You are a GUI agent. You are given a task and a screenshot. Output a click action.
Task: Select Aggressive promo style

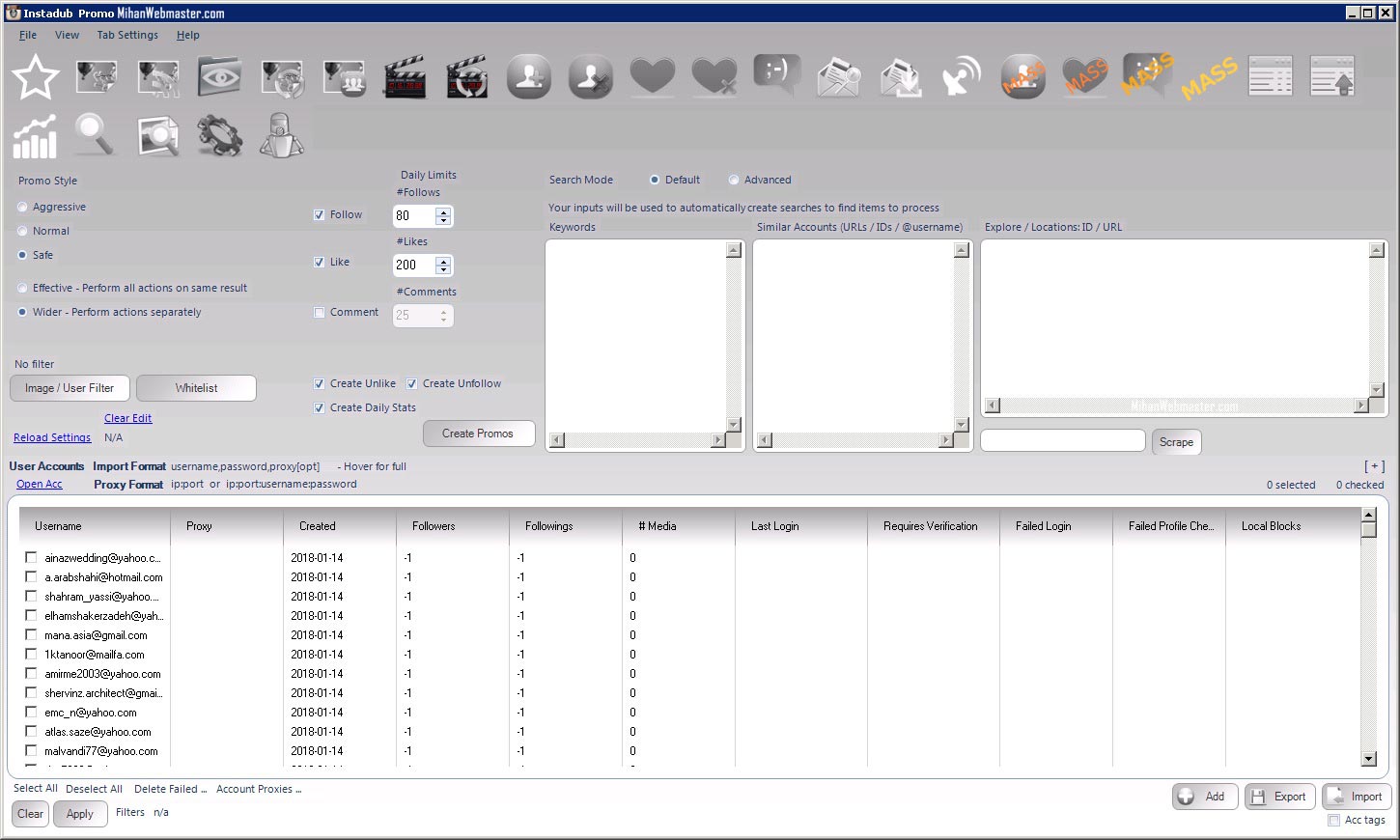pos(22,207)
